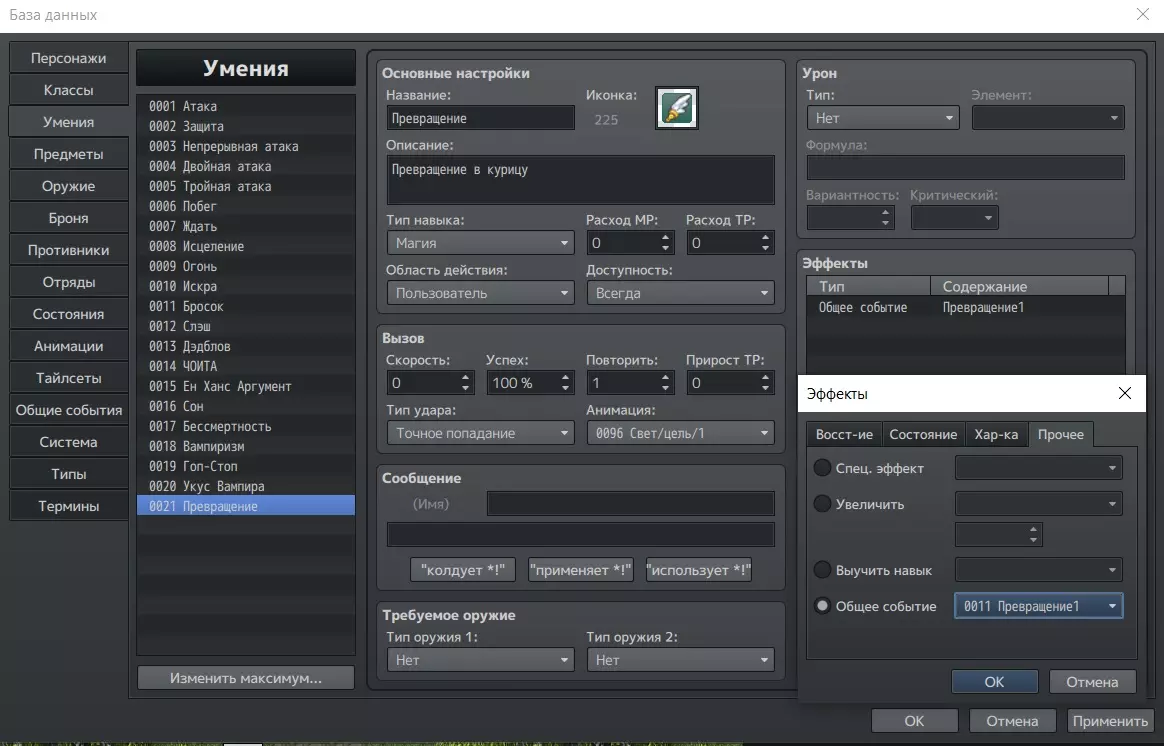Confirm the Эффекты dialog with OK

[x=994, y=681]
